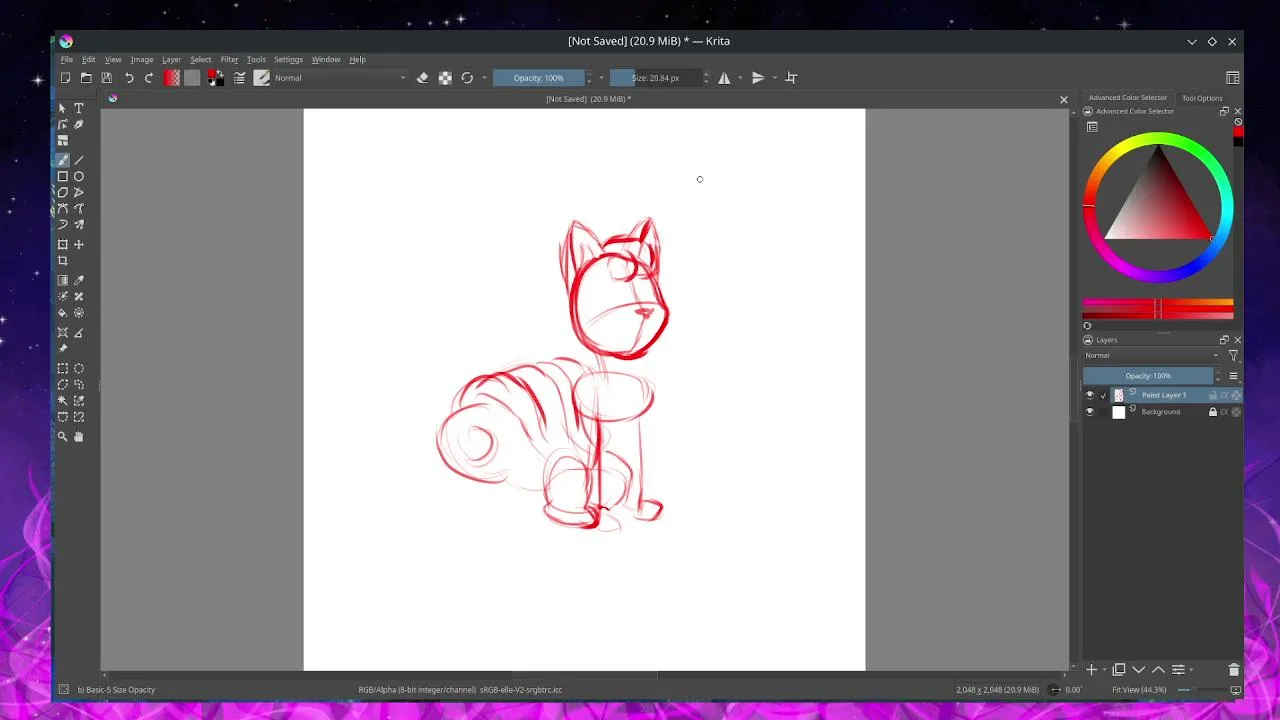Viewport: 1280px width, 720px height.
Task: Open the brush preset chooser
Action: pos(262,78)
